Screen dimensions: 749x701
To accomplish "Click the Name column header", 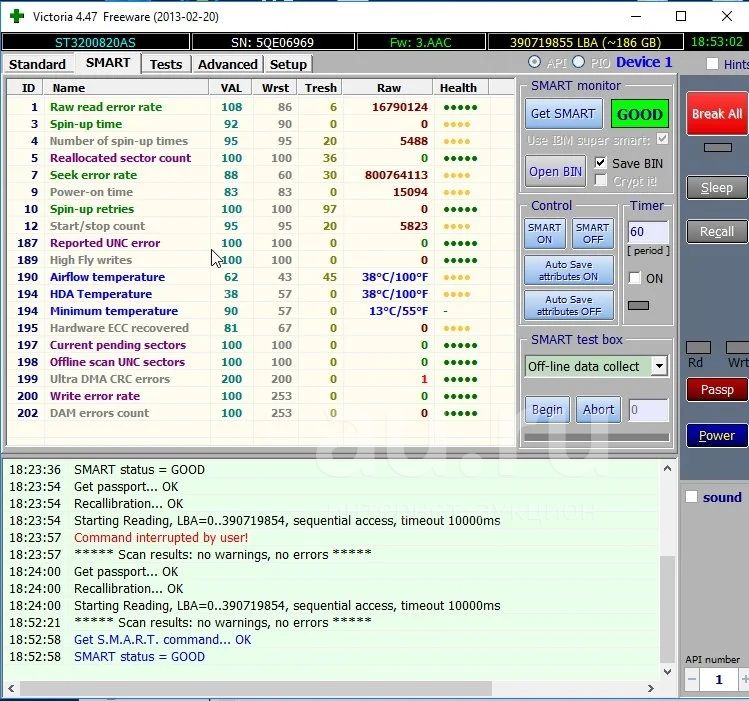I will (x=126, y=87).
